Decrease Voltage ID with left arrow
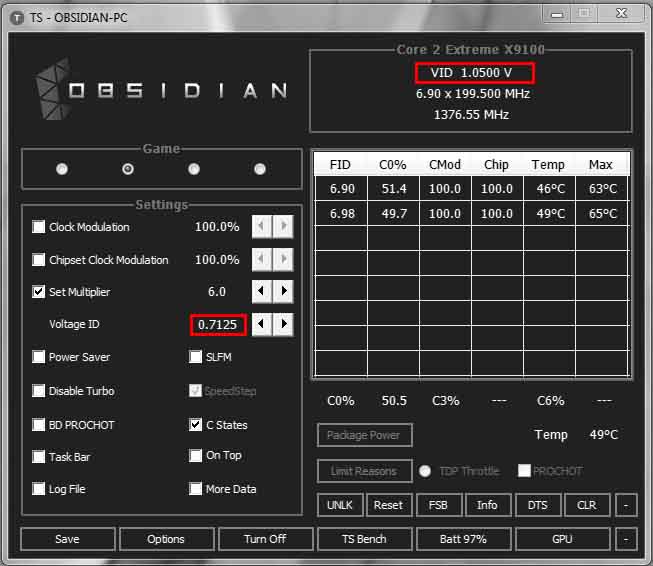 coord(261,324)
